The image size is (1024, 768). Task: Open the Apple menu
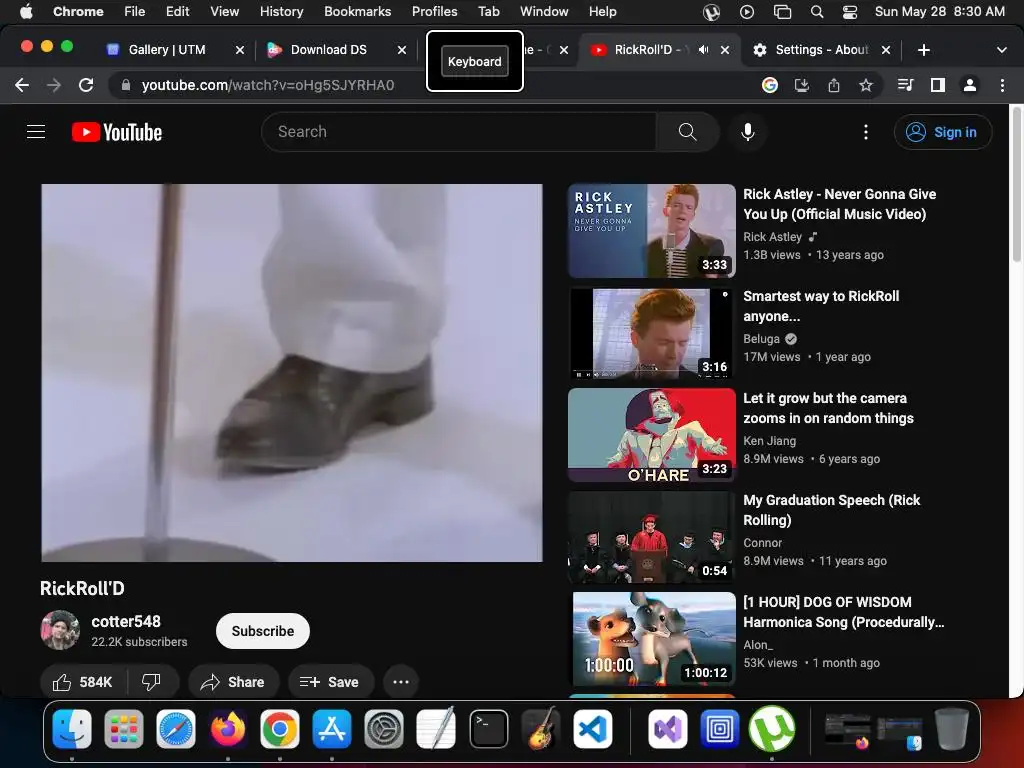[26, 12]
